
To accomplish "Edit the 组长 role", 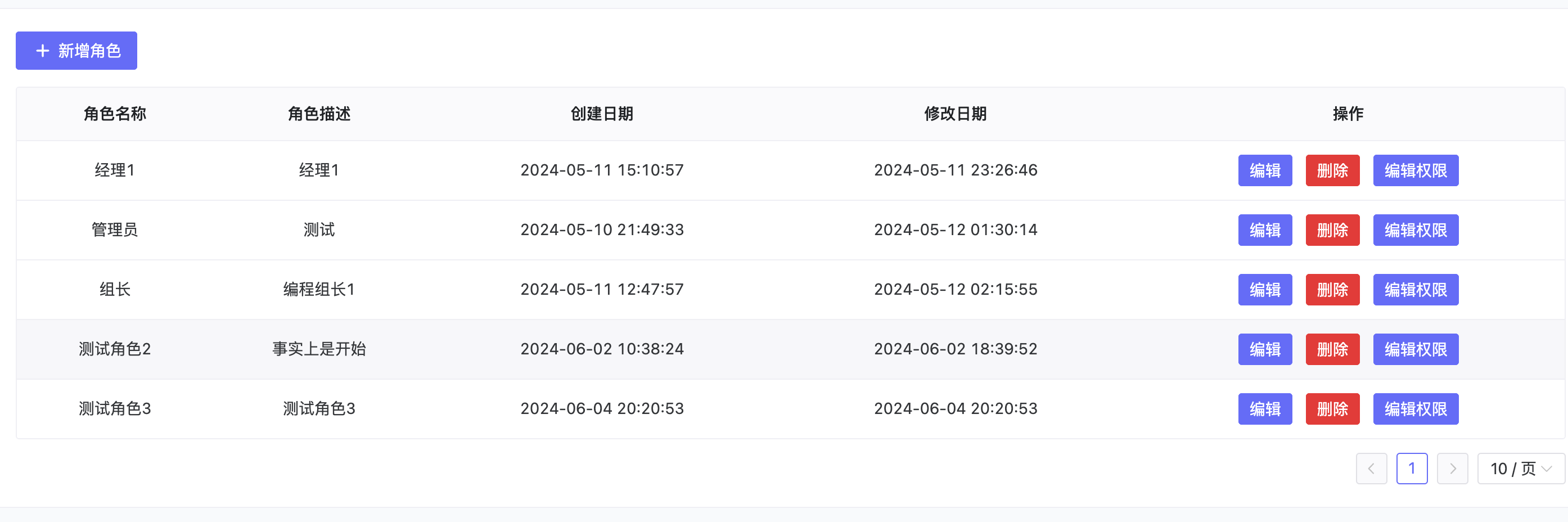I will click(1265, 290).
